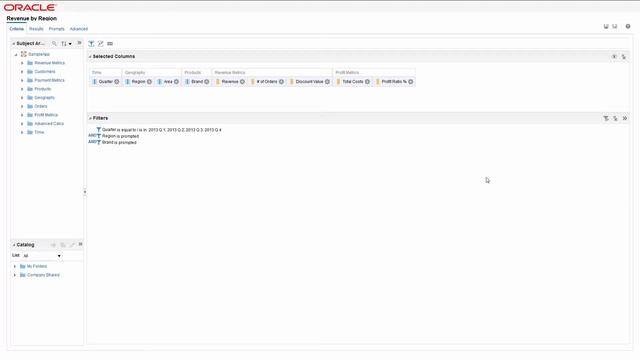The width and height of the screenshot is (640, 360).
Task: Expand the Customers folder
Action: point(22,72)
